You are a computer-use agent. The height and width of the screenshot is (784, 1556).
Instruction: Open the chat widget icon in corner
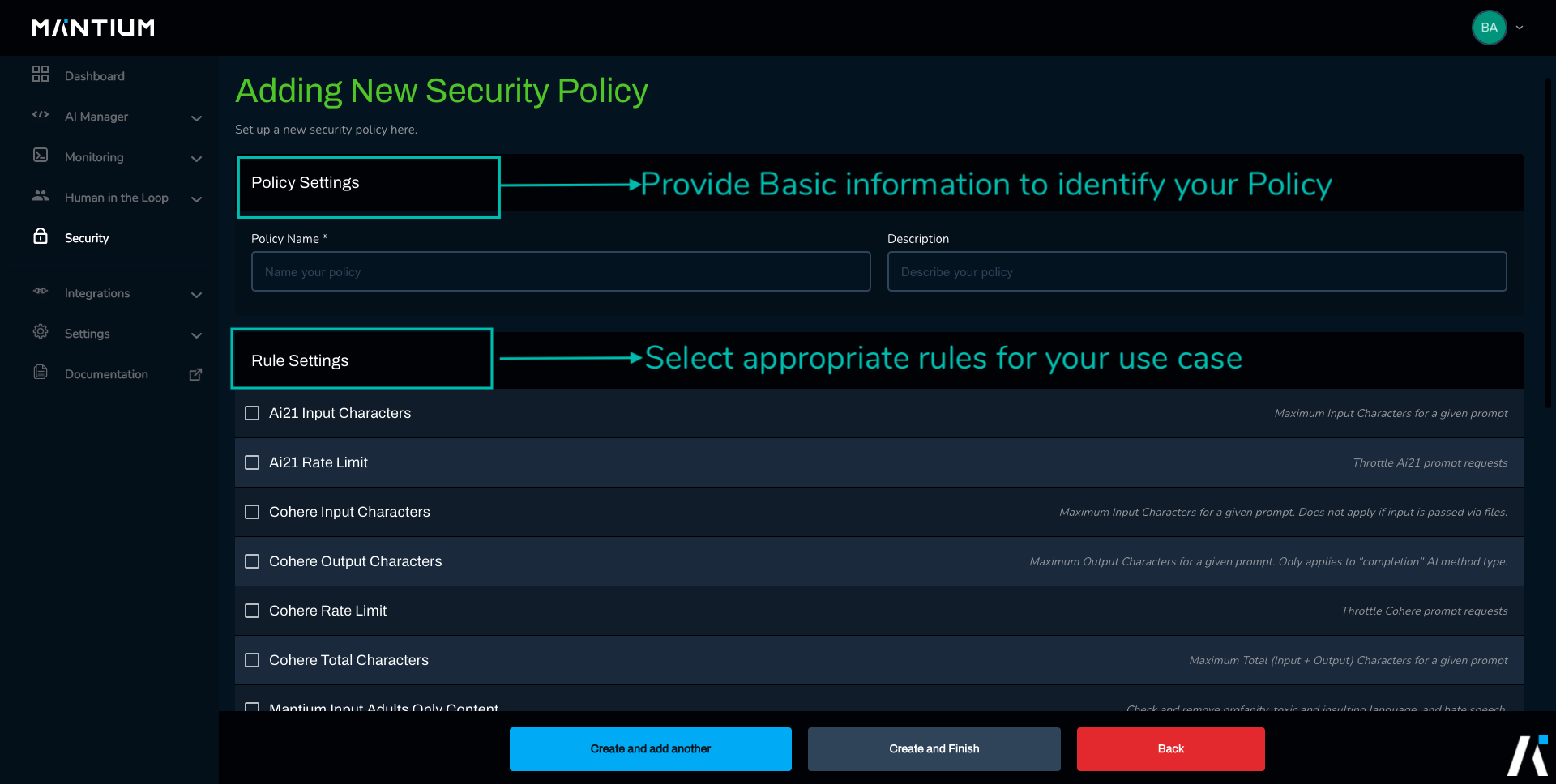(x=1528, y=755)
